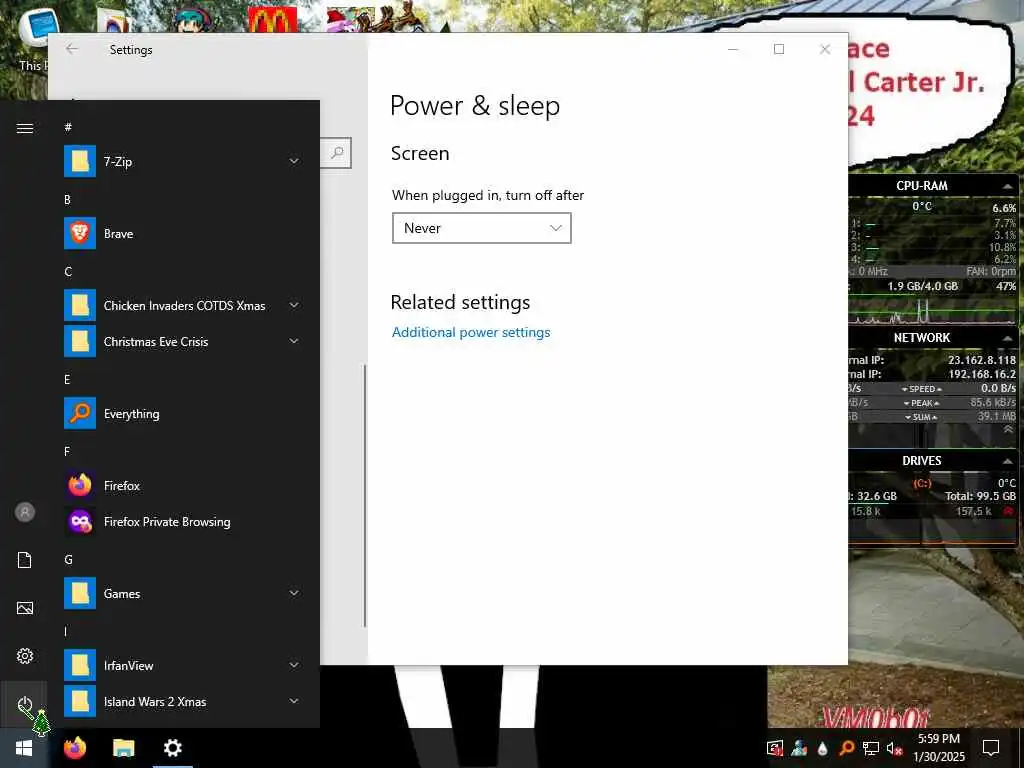This screenshot has width=1024, height=768.
Task: Open Settings gear in Start sidebar
Action: point(25,656)
